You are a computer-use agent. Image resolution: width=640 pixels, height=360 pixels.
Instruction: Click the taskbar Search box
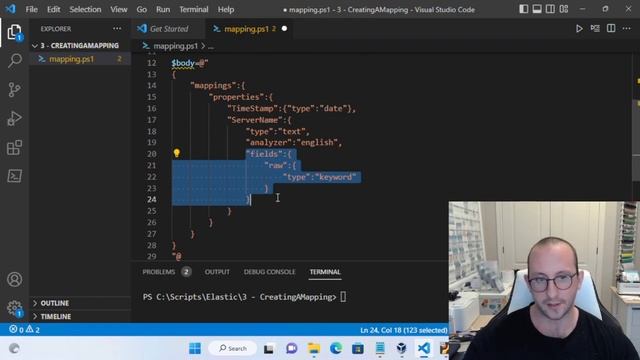pos(233,348)
